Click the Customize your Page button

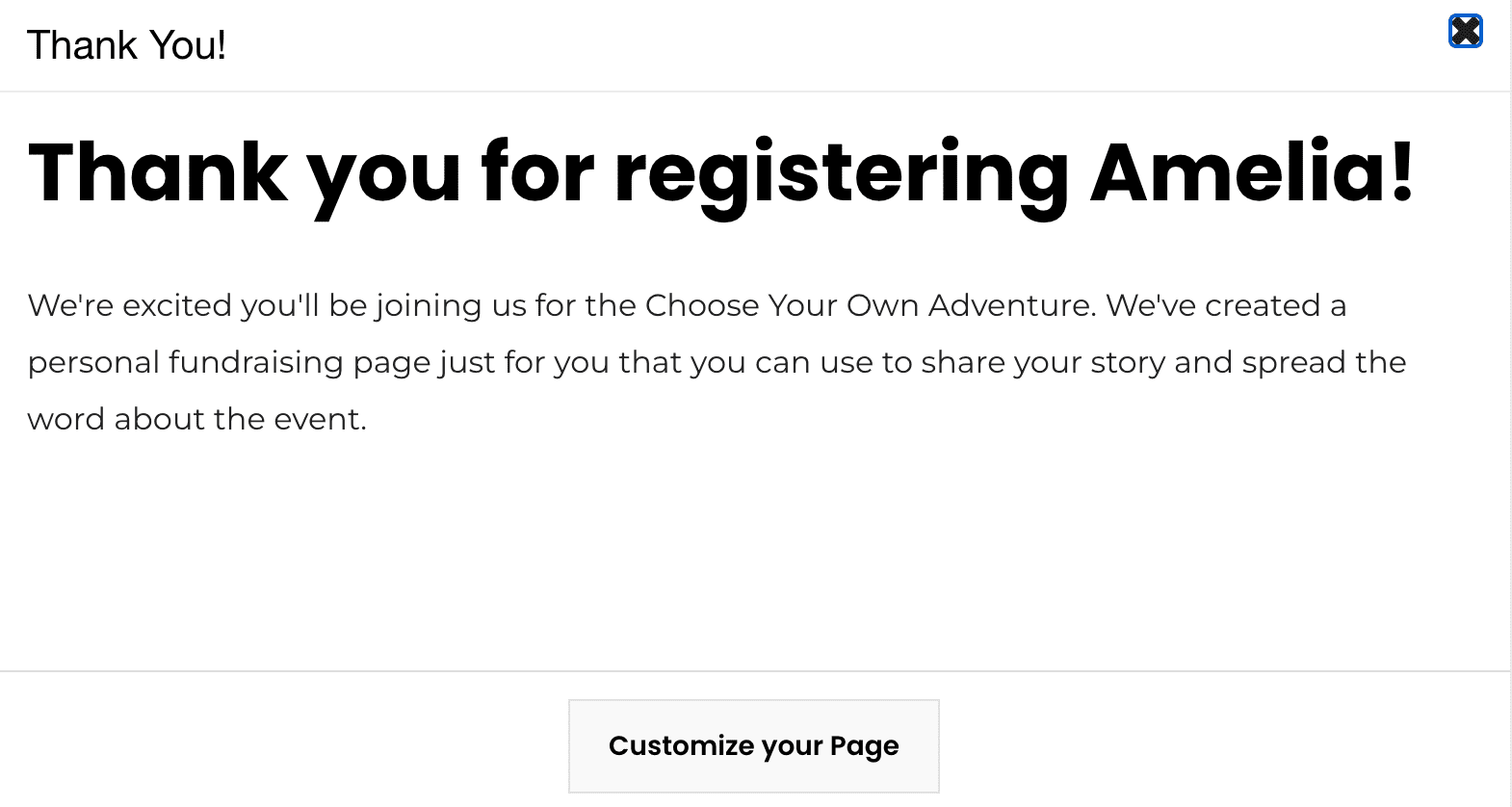click(x=753, y=746)
